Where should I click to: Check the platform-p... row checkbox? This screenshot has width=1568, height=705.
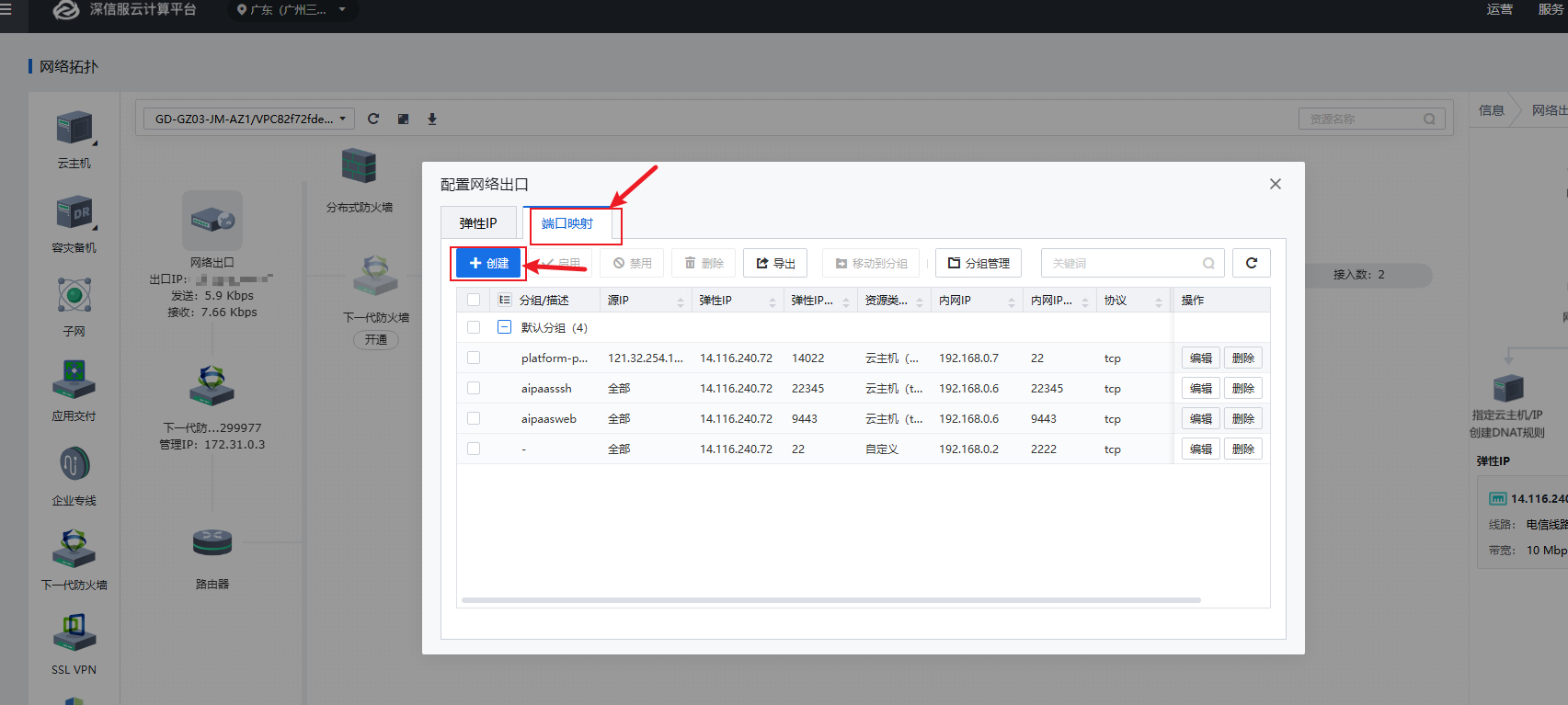click(x=474, y=358)
